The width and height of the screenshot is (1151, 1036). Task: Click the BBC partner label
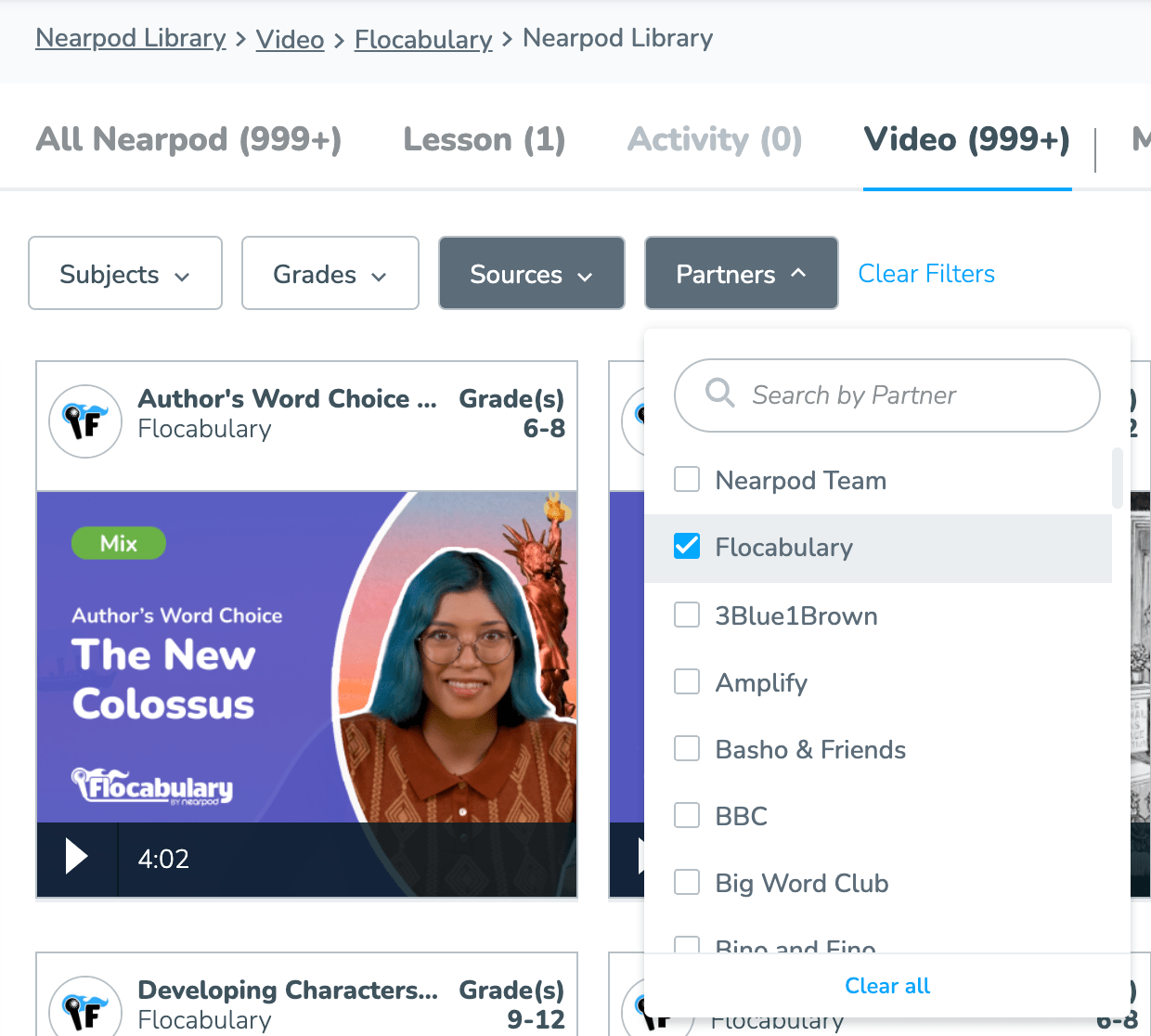742,816
